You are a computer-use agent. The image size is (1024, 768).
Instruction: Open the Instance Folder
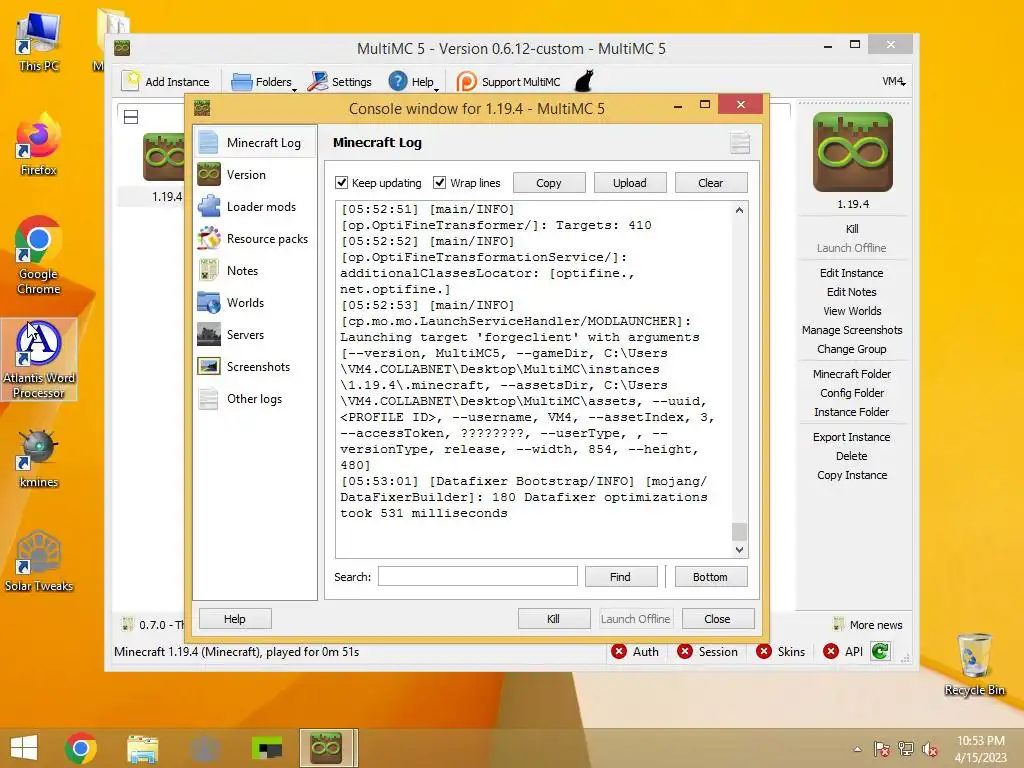coord(852,411)
